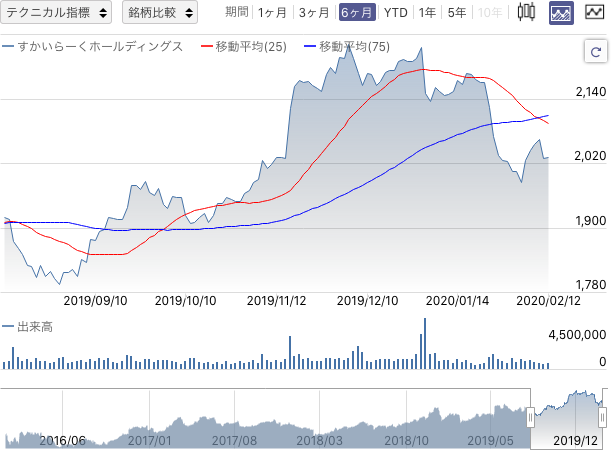Click the 2019/12 navigator label
The image size is (612, 451).
pos(575,440)
